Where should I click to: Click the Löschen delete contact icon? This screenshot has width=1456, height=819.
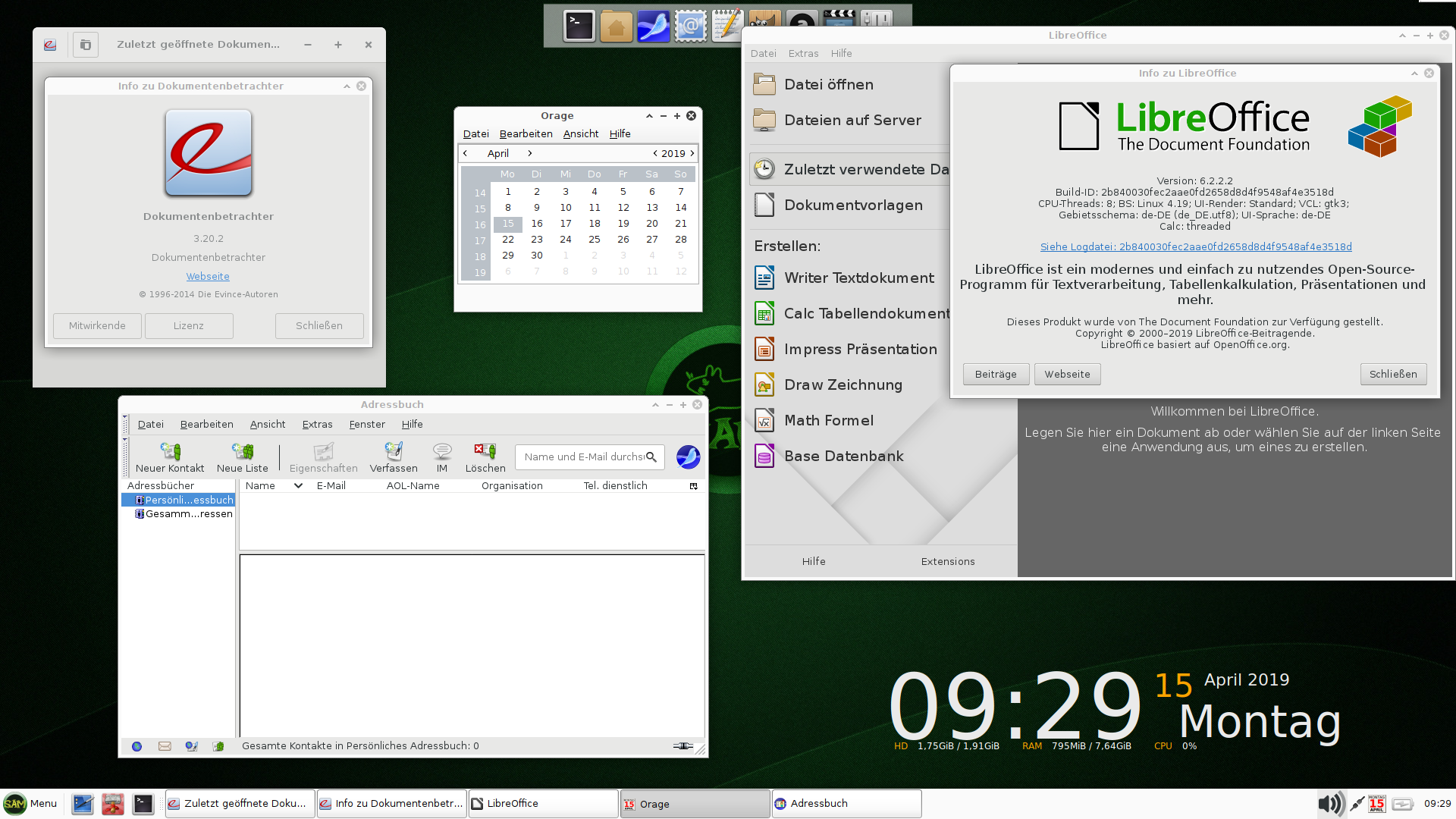coord(485,453)
